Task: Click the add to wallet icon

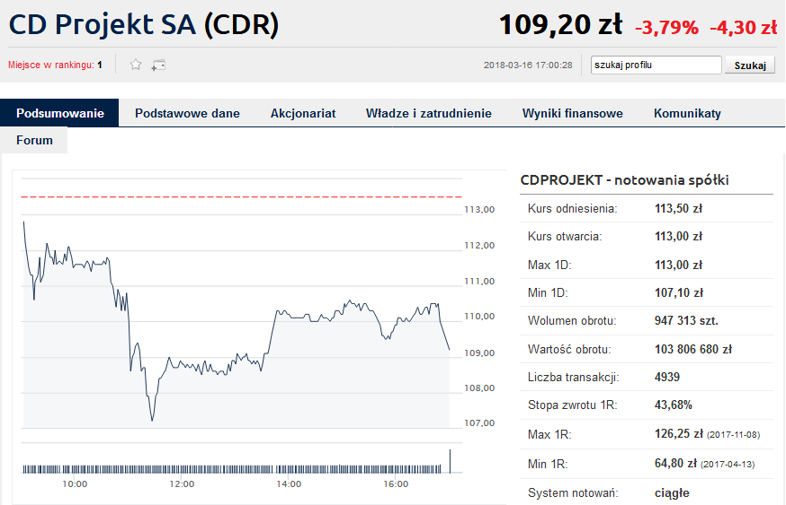Action: [158, 65]
